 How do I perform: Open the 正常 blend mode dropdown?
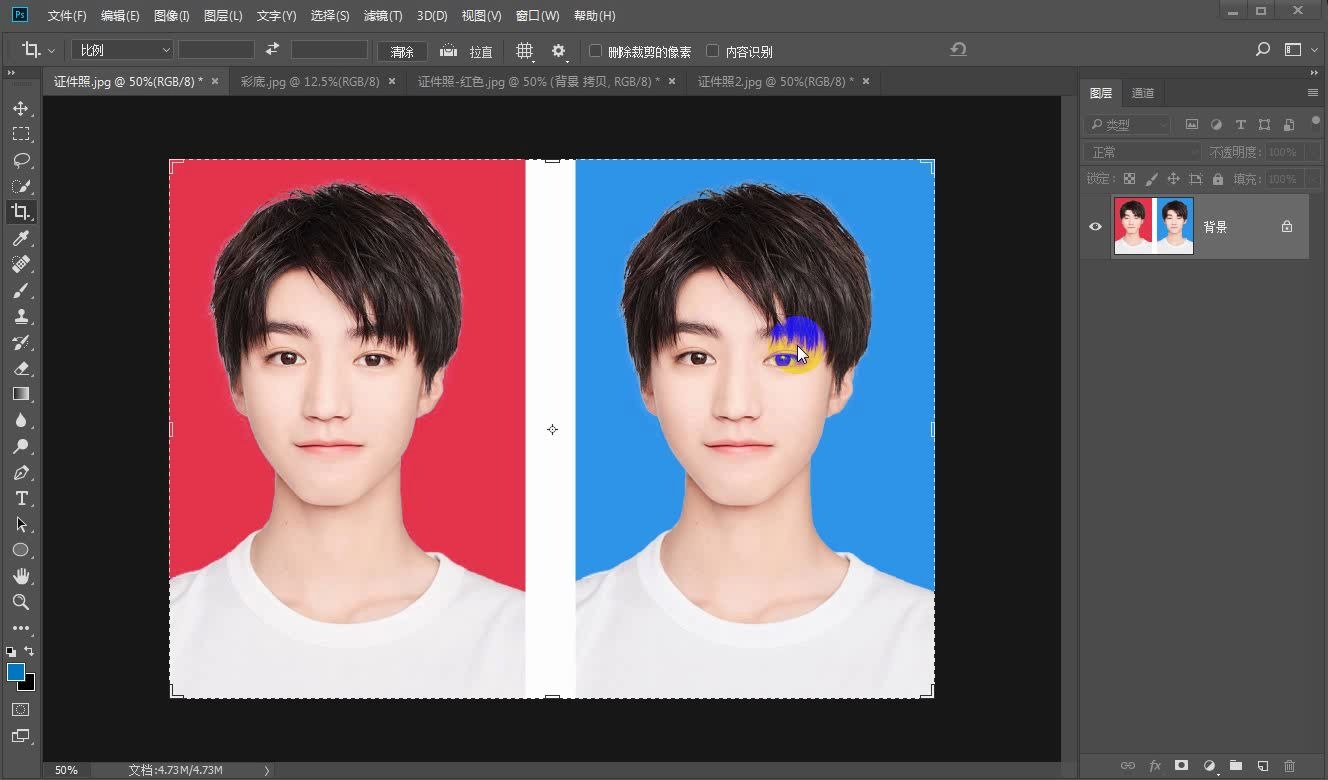(1142, 152)
